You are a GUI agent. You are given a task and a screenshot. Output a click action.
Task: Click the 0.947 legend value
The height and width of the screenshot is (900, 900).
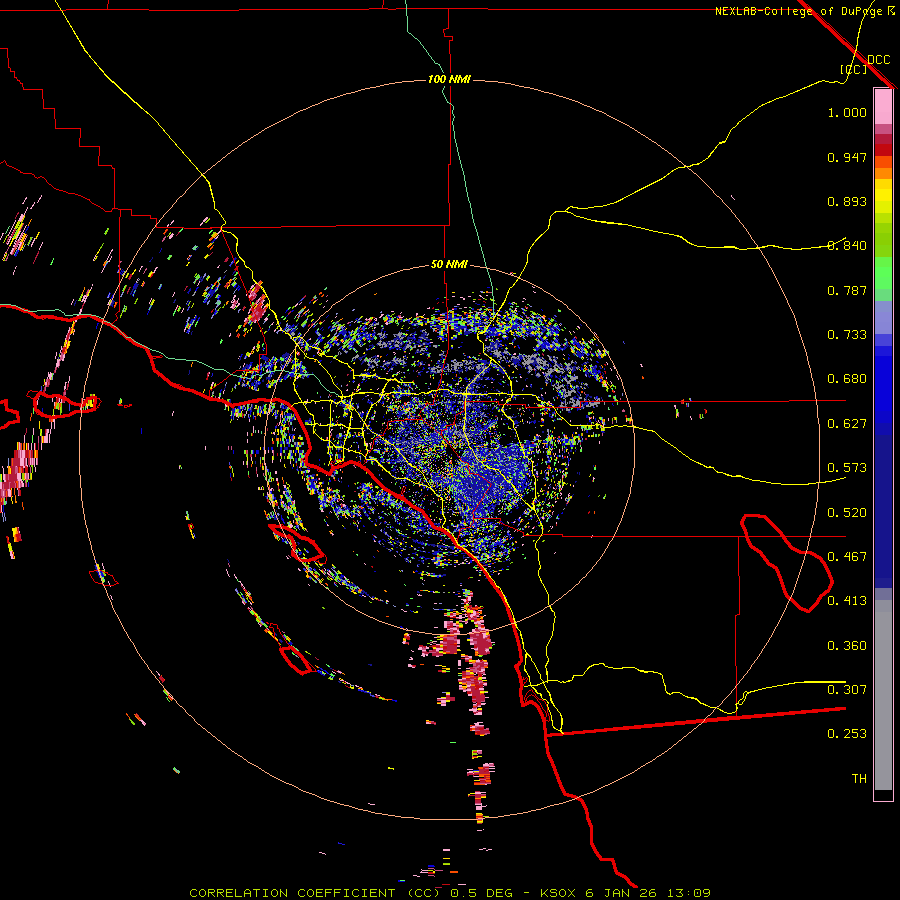[847, 157]
